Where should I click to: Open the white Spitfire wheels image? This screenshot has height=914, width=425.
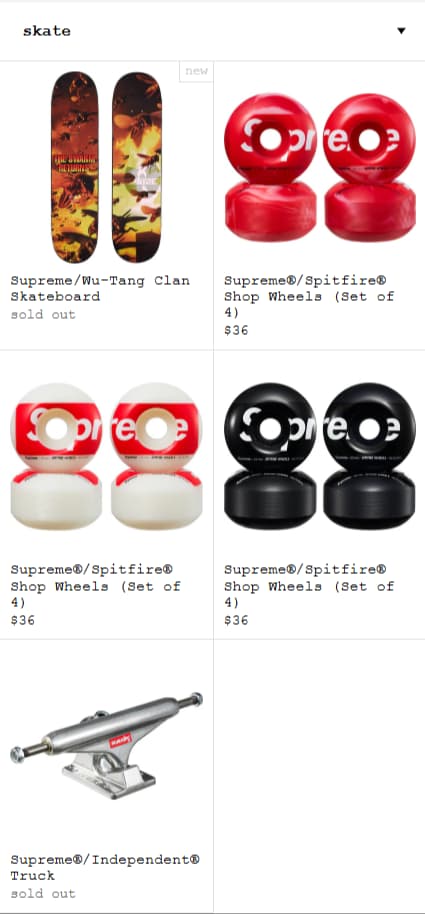coord(106,456)
